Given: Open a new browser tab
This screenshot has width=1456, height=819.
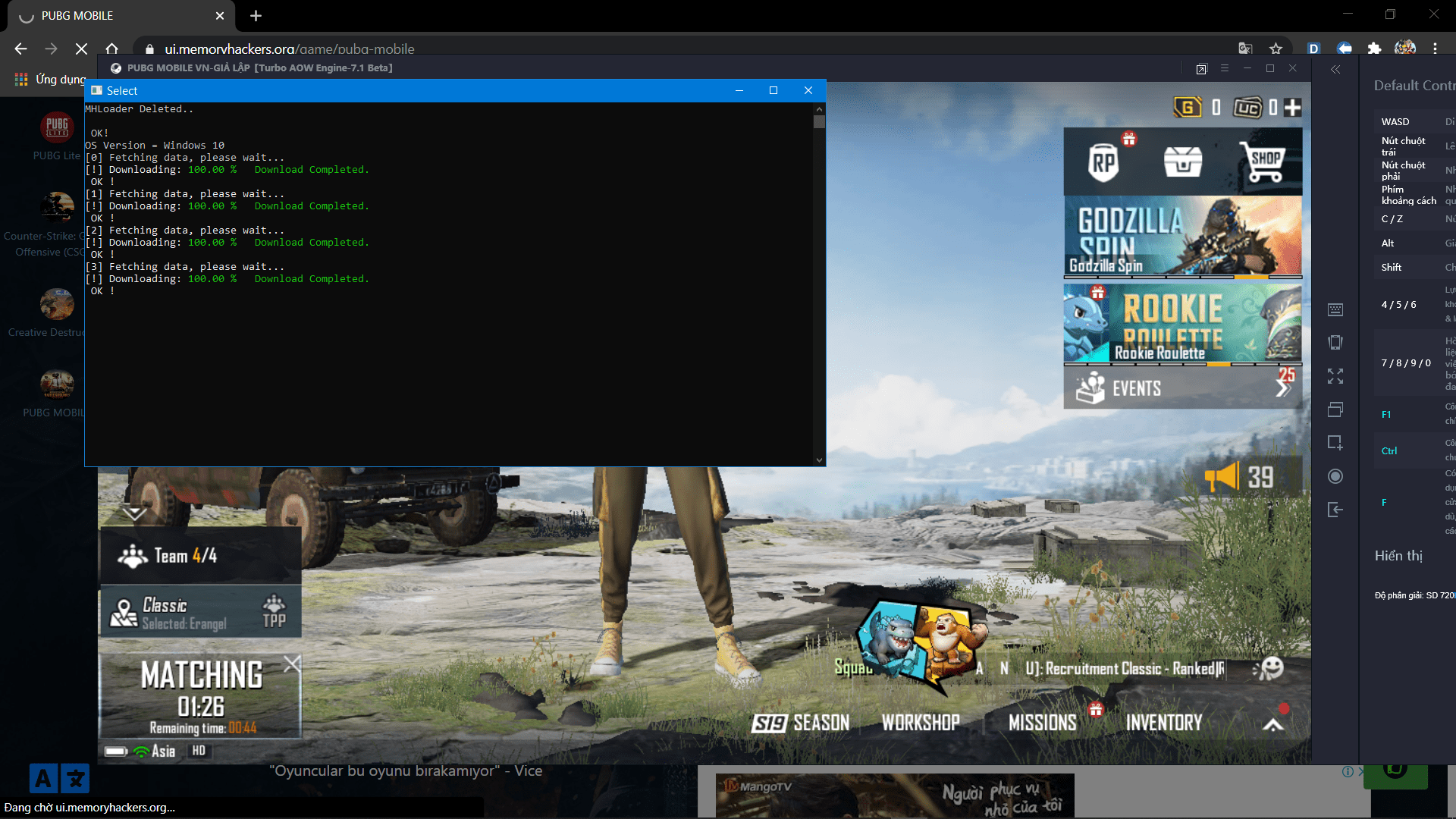Looking at the screenshot, I should [256, 16].
